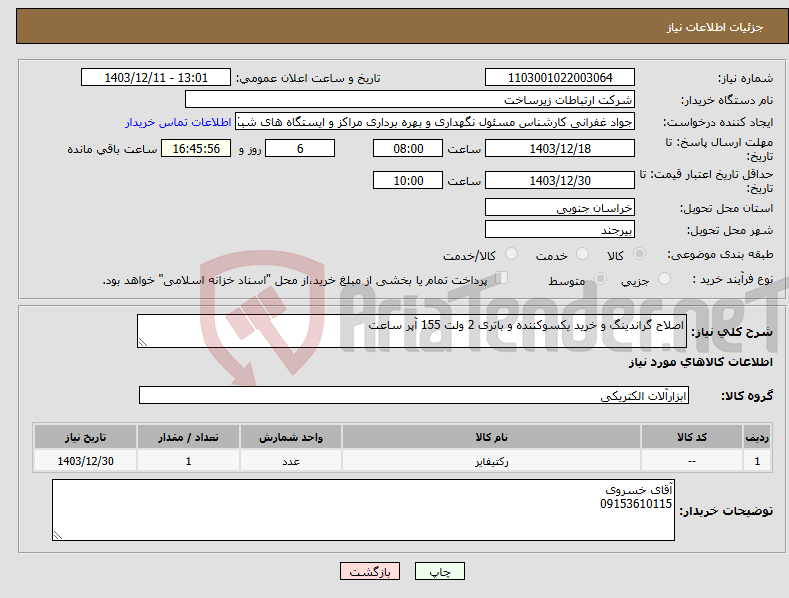This screenshot has height=598, width=789.
Task: Click the announcement date field 1403/12/11 - 13:01
Action: [155, 78]
